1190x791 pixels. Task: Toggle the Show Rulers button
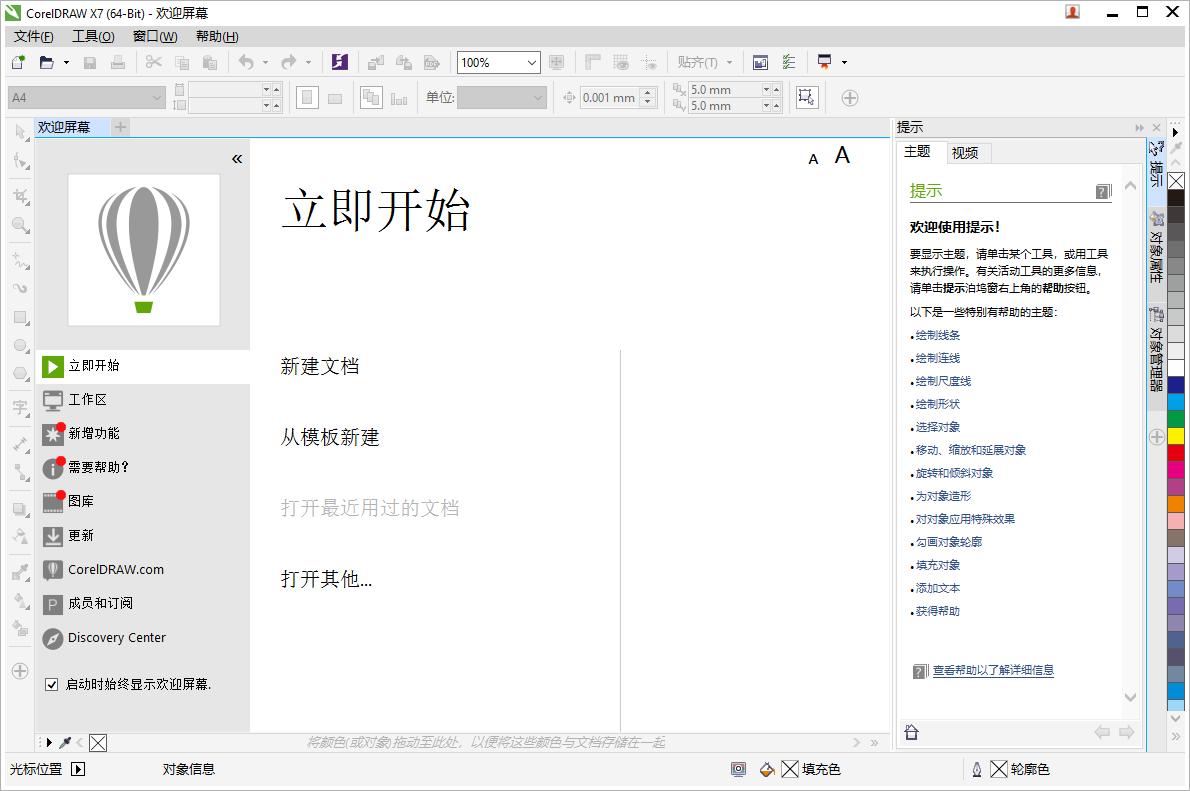click(593, 62)
